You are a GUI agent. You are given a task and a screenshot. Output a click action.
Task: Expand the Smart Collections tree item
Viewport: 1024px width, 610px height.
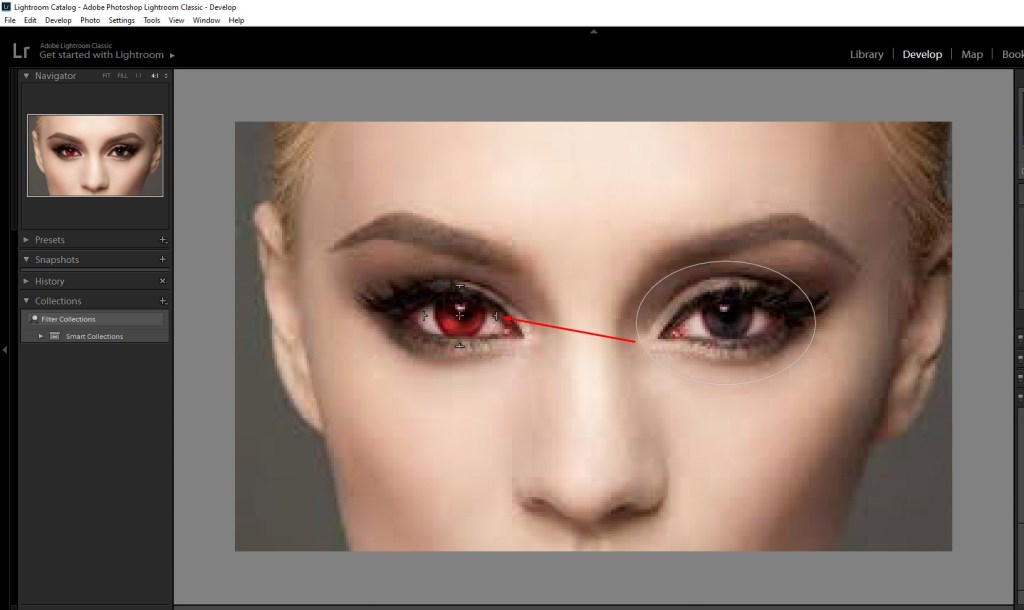pos(41,337)
